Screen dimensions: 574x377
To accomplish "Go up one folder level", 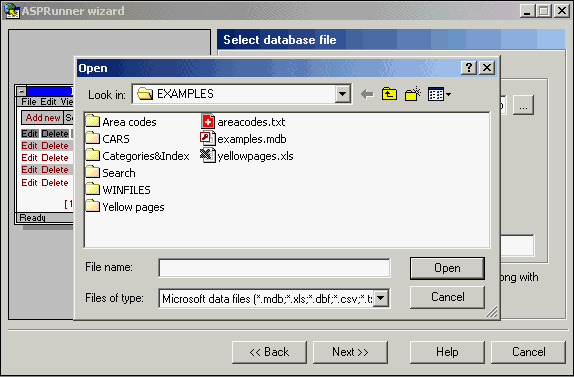I will point(389,94).
